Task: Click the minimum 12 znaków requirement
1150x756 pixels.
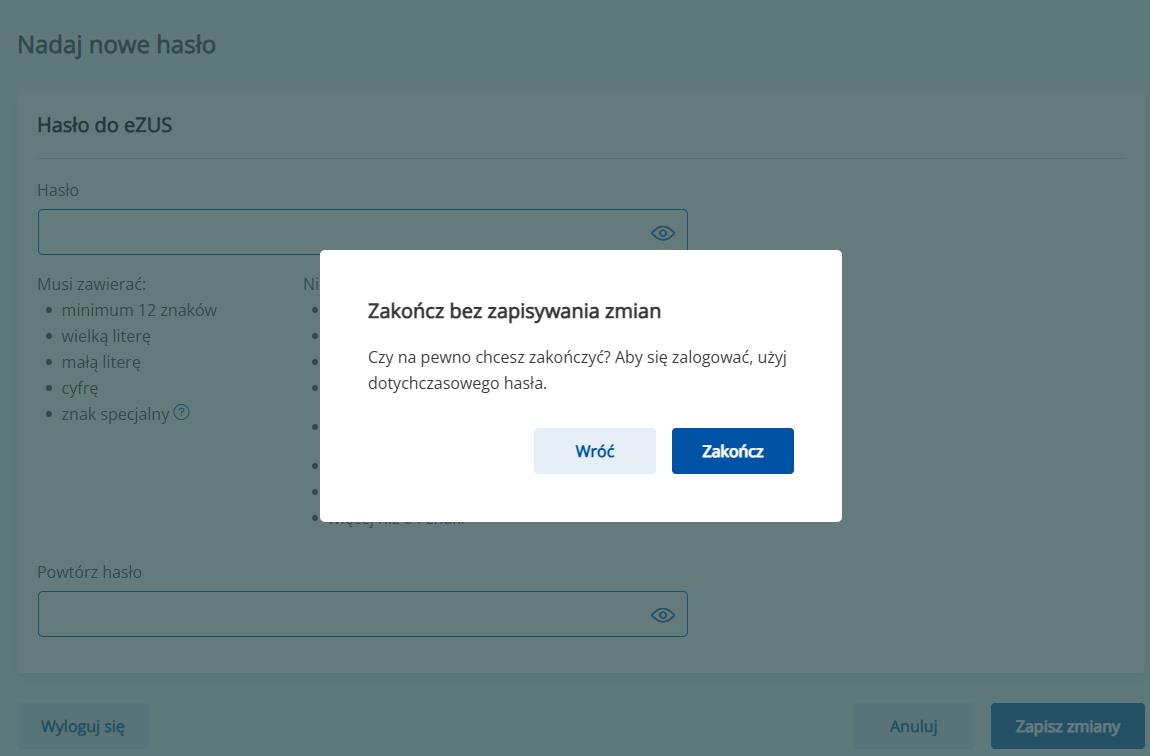Action: pos(139,310)
